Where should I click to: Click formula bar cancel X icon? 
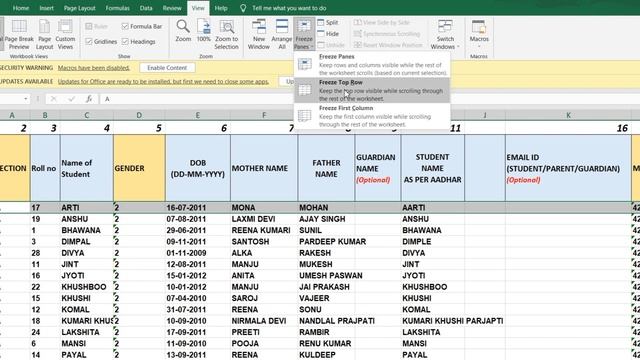(53, 99)
